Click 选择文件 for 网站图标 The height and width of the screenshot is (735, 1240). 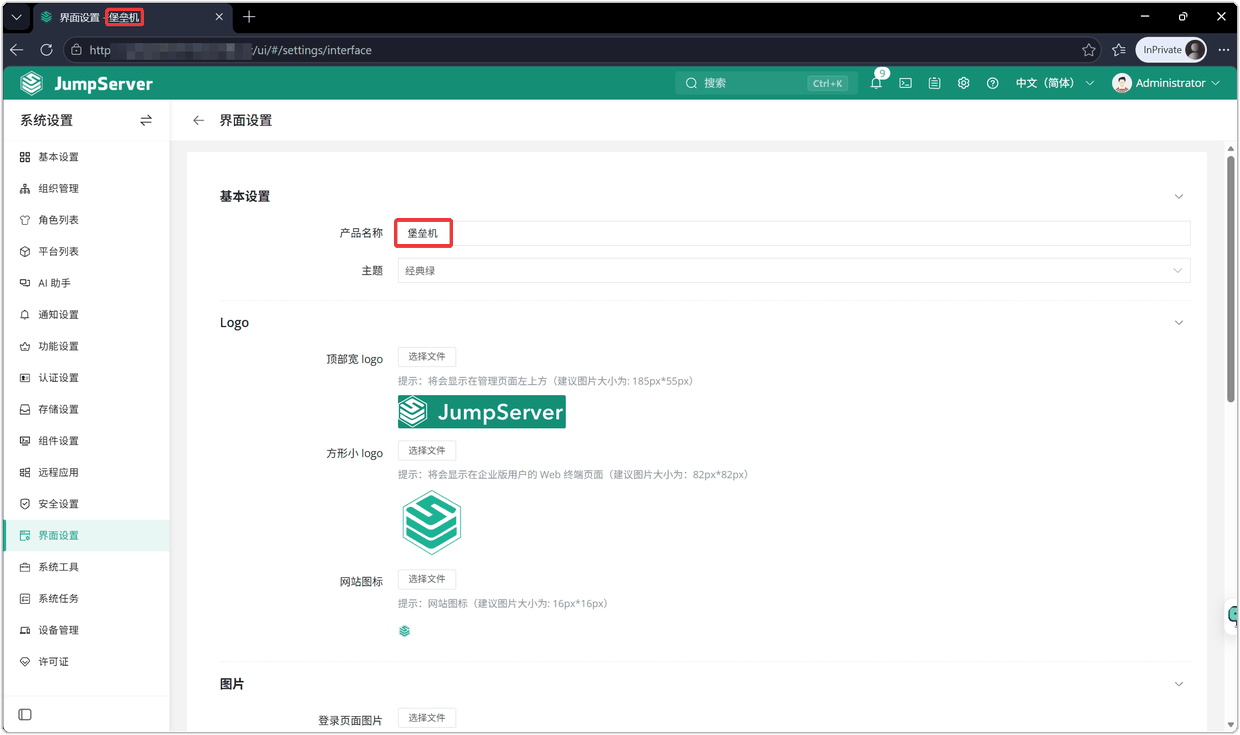pyautogui.click(x=427, y=579)
